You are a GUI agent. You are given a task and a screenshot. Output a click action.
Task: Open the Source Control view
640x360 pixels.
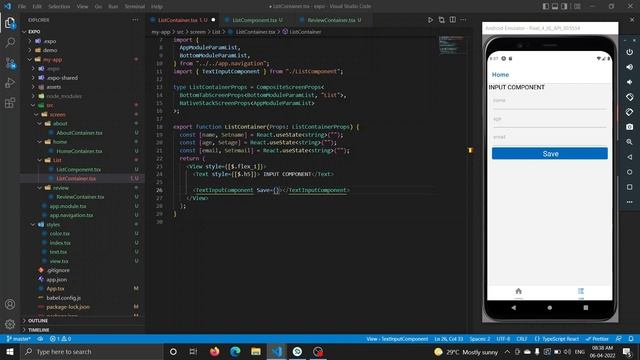point(10,63)
